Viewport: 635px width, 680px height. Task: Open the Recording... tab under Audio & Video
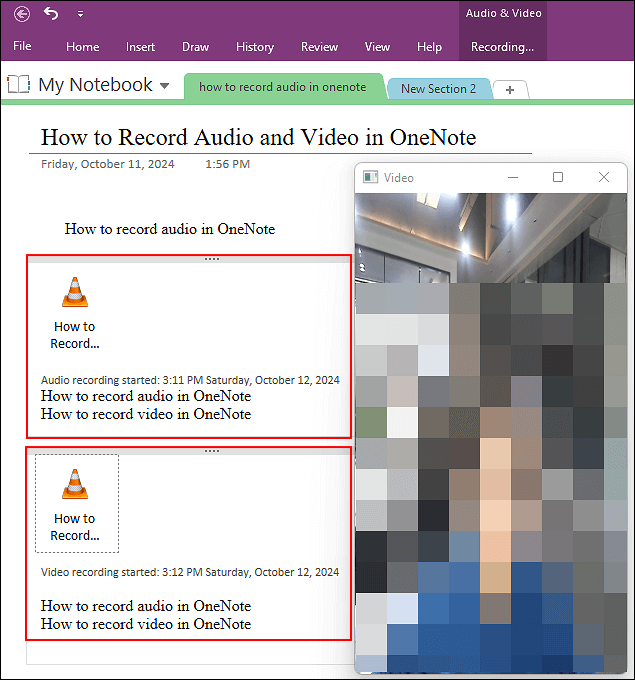tap(502, 46)
